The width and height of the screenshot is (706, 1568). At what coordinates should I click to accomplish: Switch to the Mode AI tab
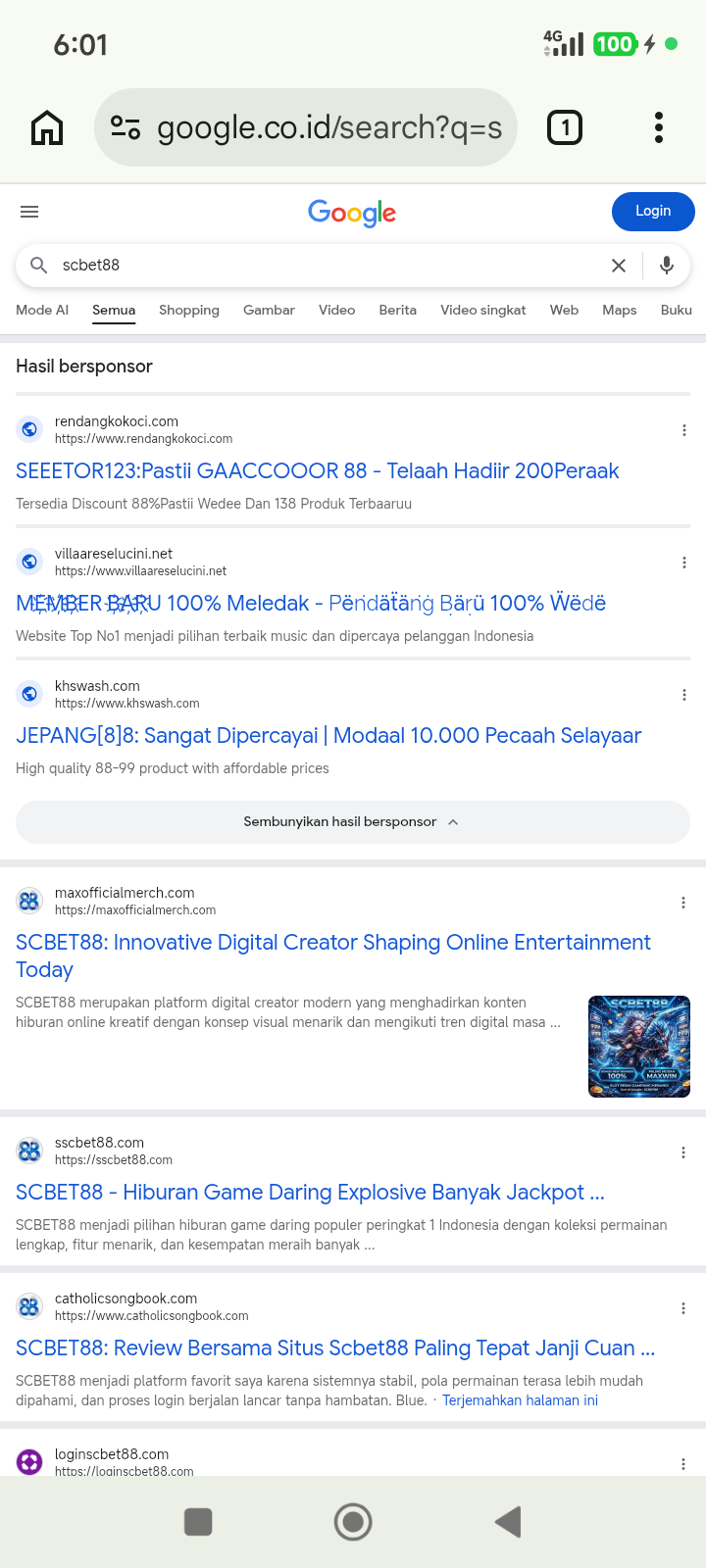[x=42, y=310]
